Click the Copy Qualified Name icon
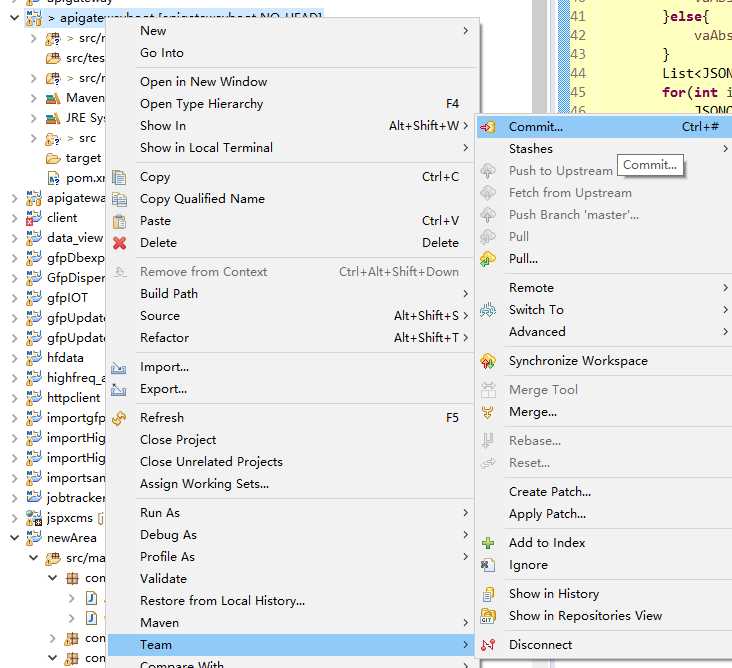 tap(119, 199)
